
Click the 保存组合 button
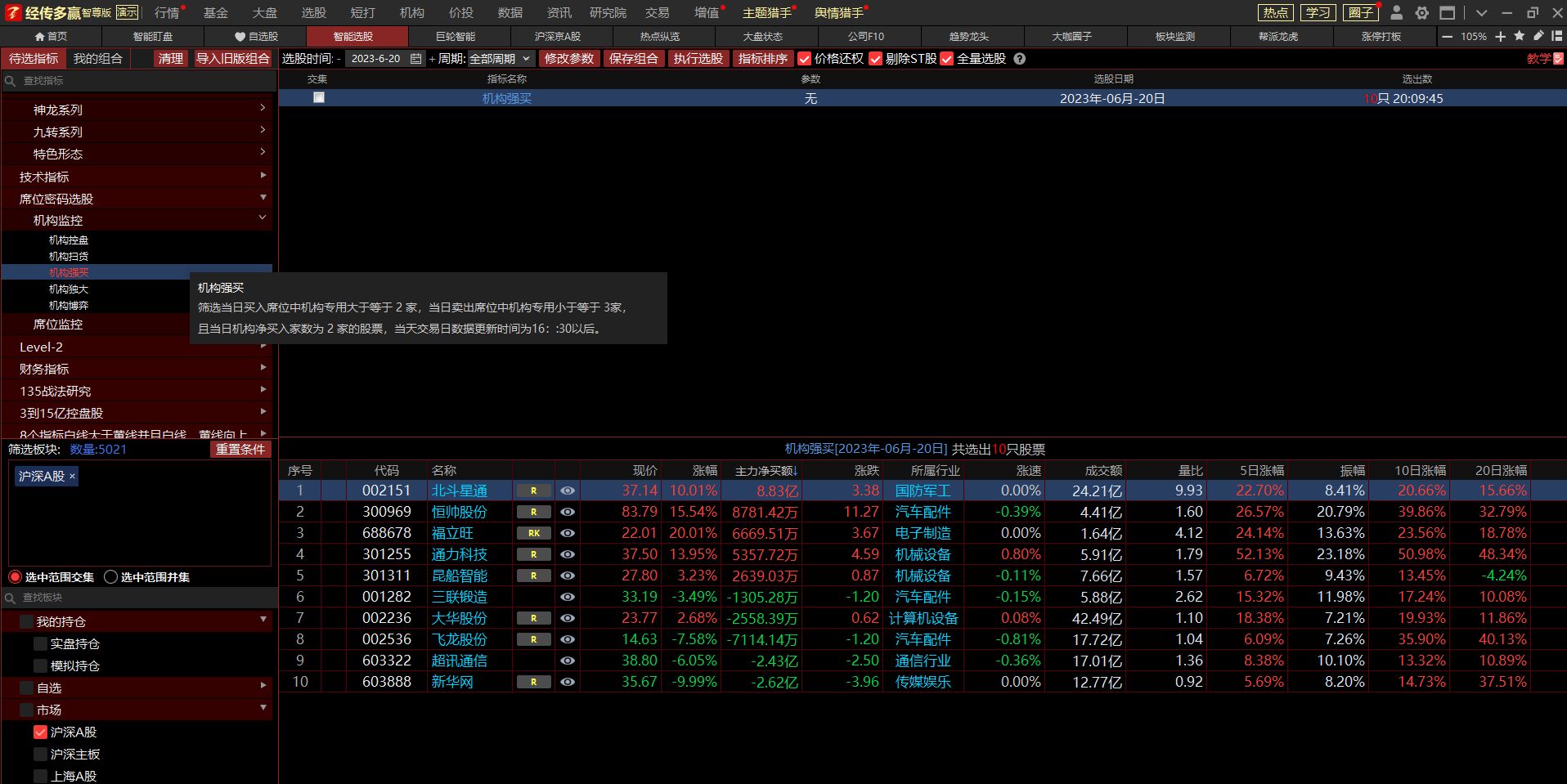(x=634, y=59)
